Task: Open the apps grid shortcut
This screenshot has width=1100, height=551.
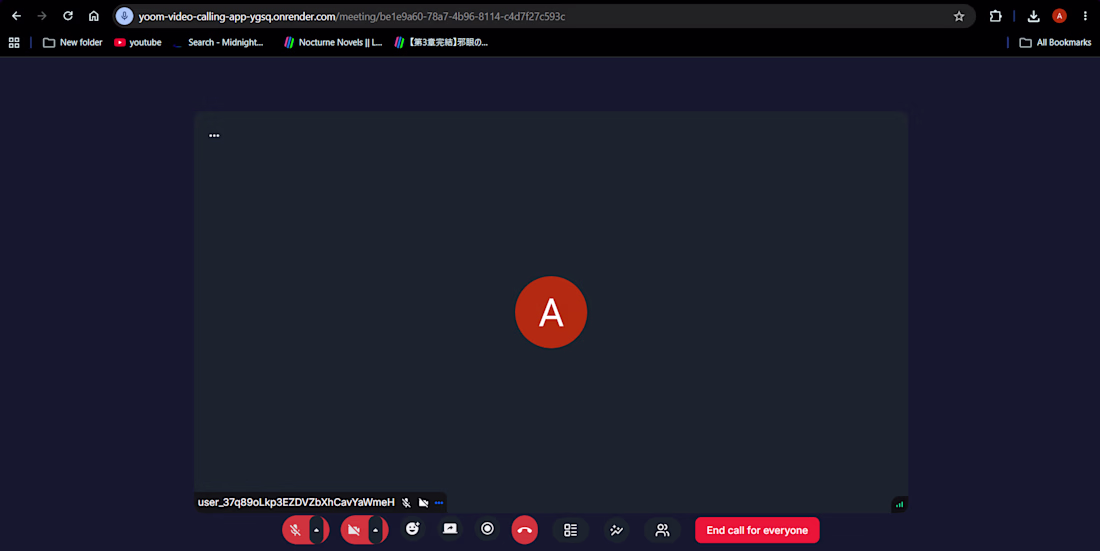Action: click(14, 43)
